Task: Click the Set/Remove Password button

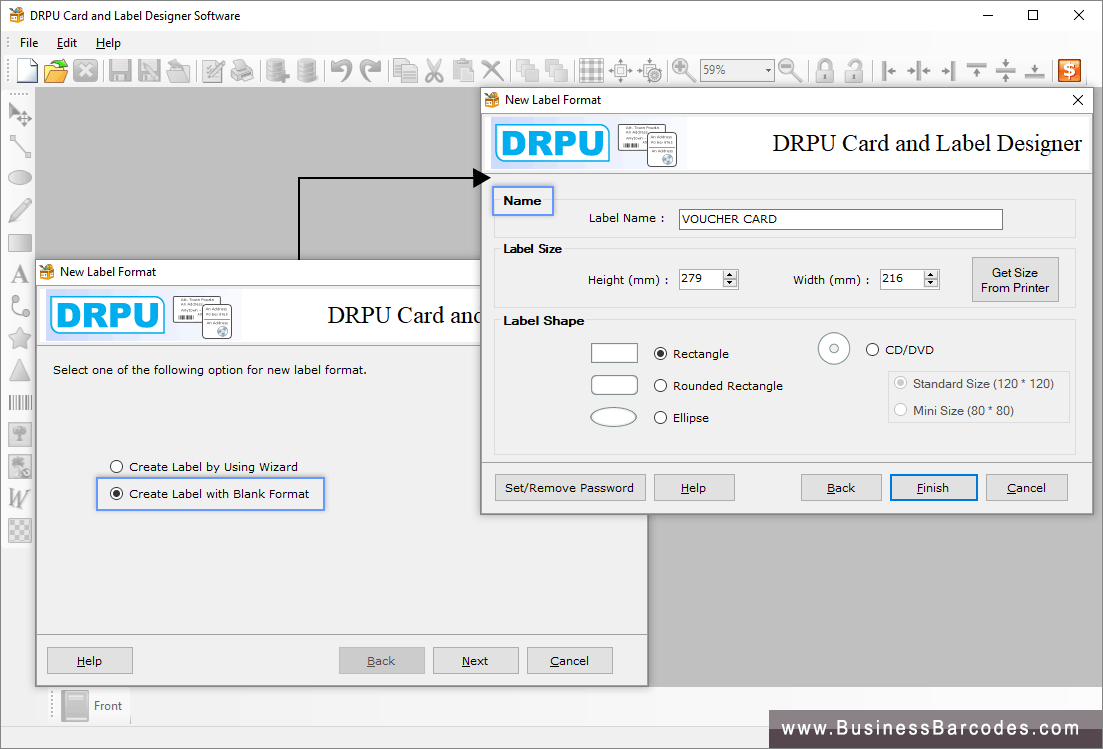Action: [x=570, y=487]
